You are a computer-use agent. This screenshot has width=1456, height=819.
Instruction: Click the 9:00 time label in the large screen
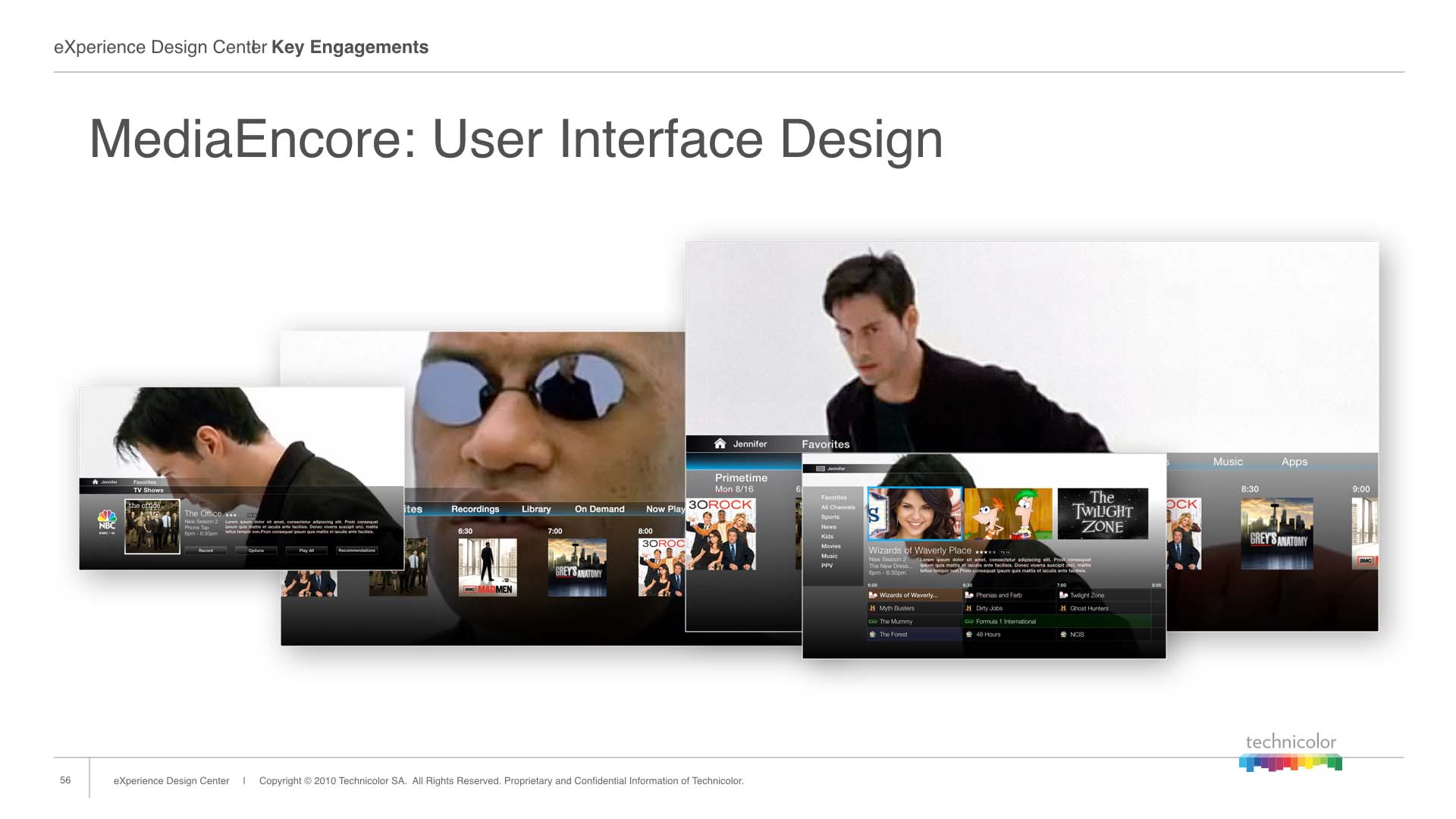tap(1361, 489)
